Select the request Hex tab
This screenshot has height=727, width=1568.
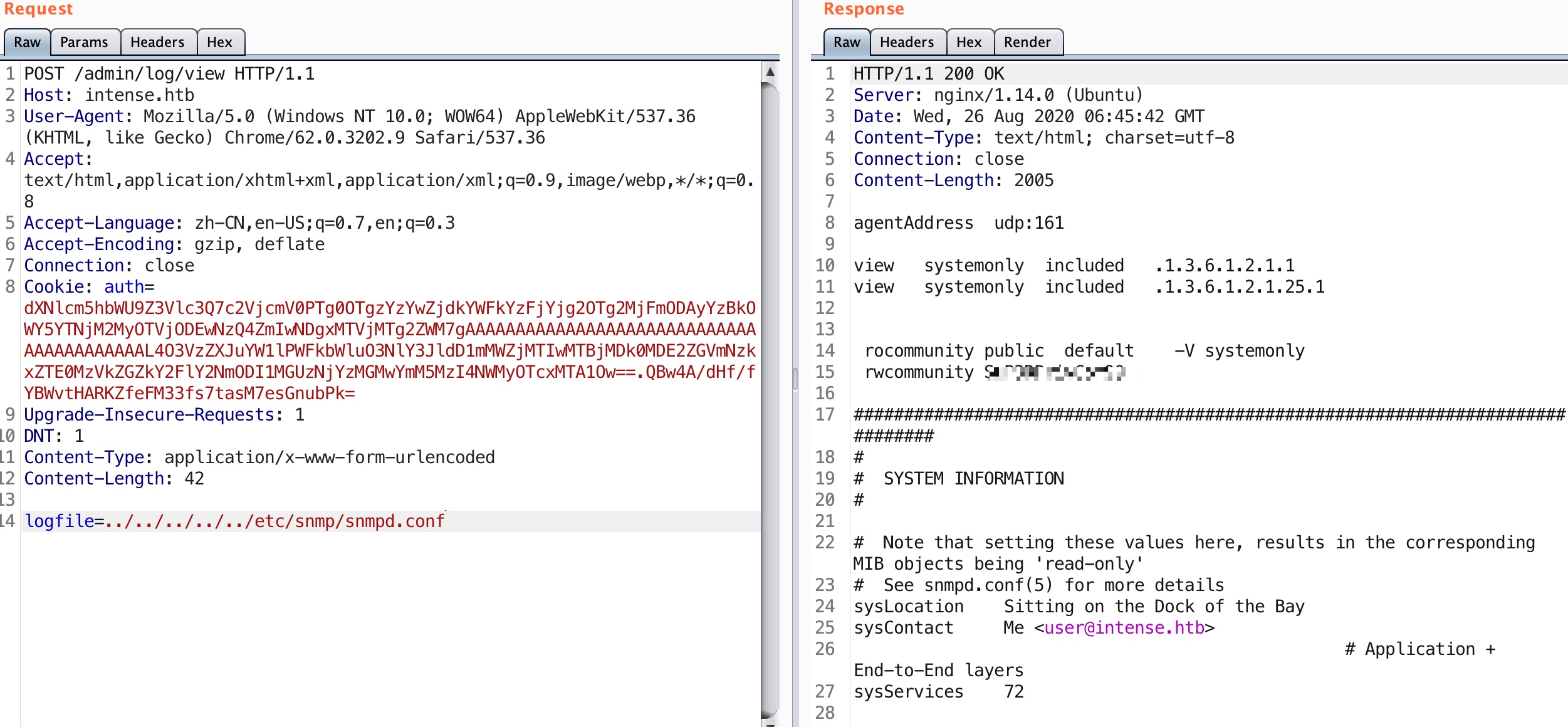click(x=219, y=42)
